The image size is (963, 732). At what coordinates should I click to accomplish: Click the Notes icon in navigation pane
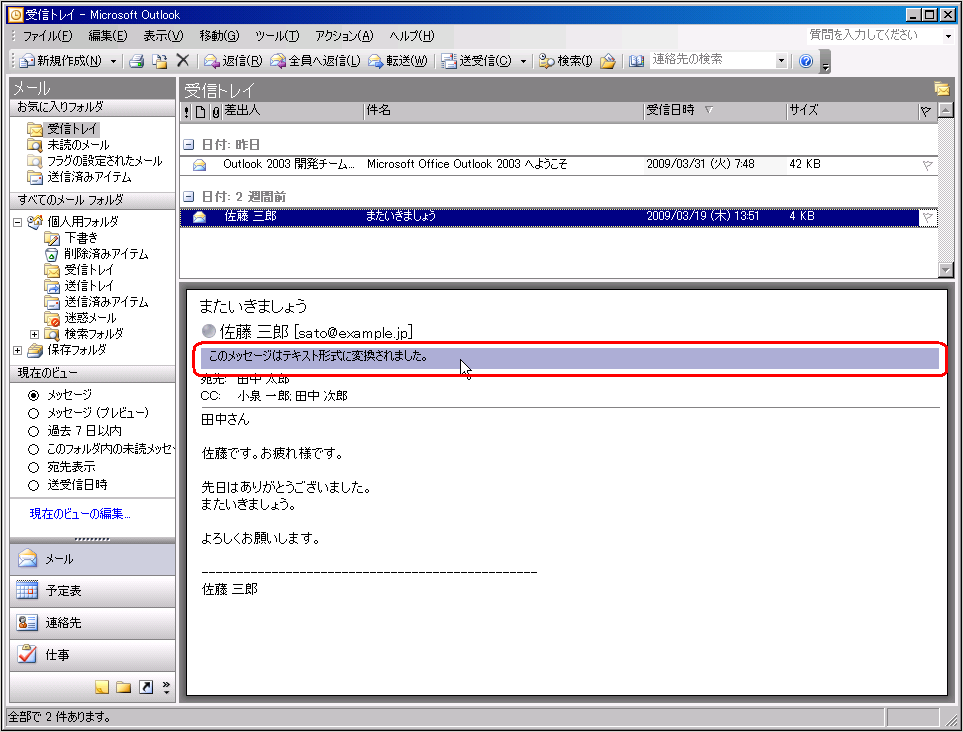[x=102, y=687]
